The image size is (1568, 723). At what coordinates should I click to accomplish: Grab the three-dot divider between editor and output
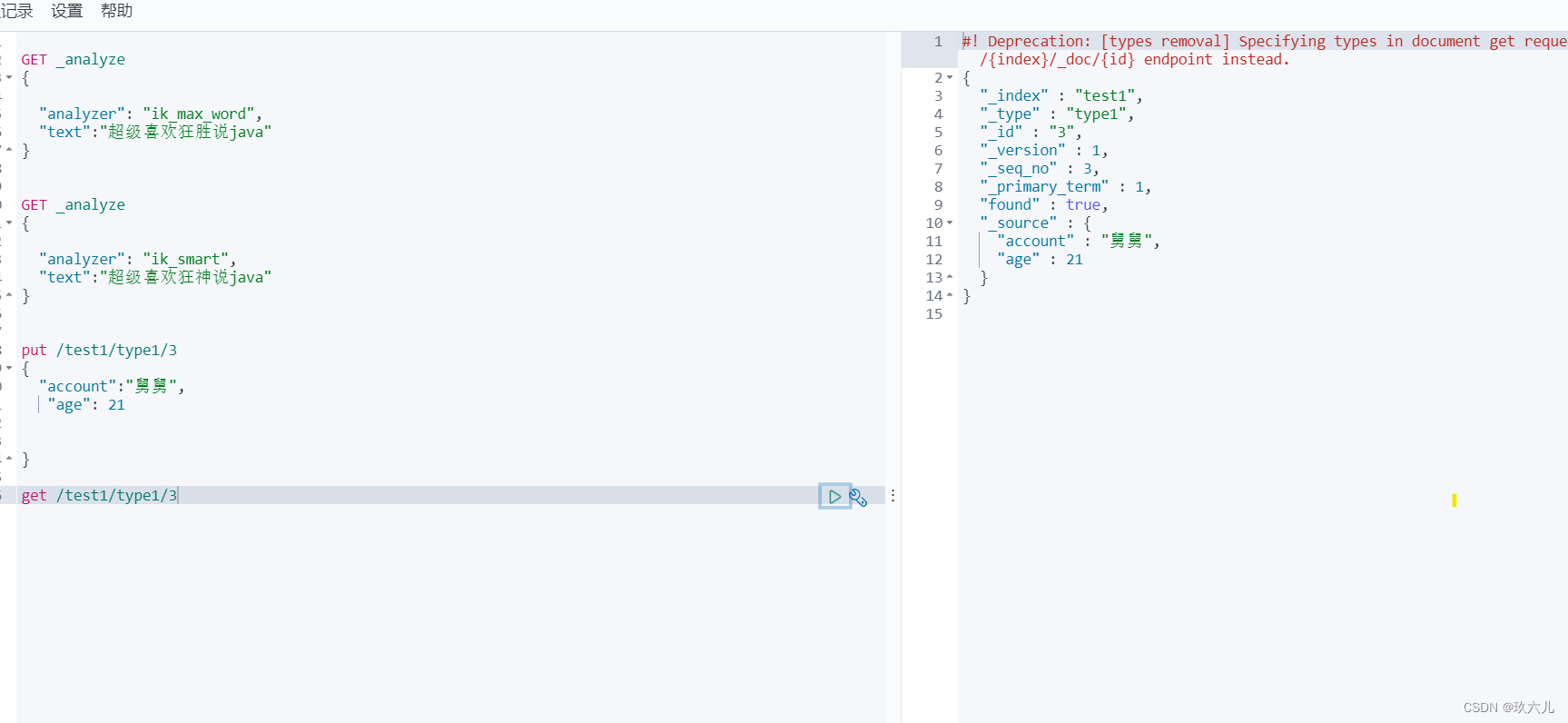pos(893,496)
